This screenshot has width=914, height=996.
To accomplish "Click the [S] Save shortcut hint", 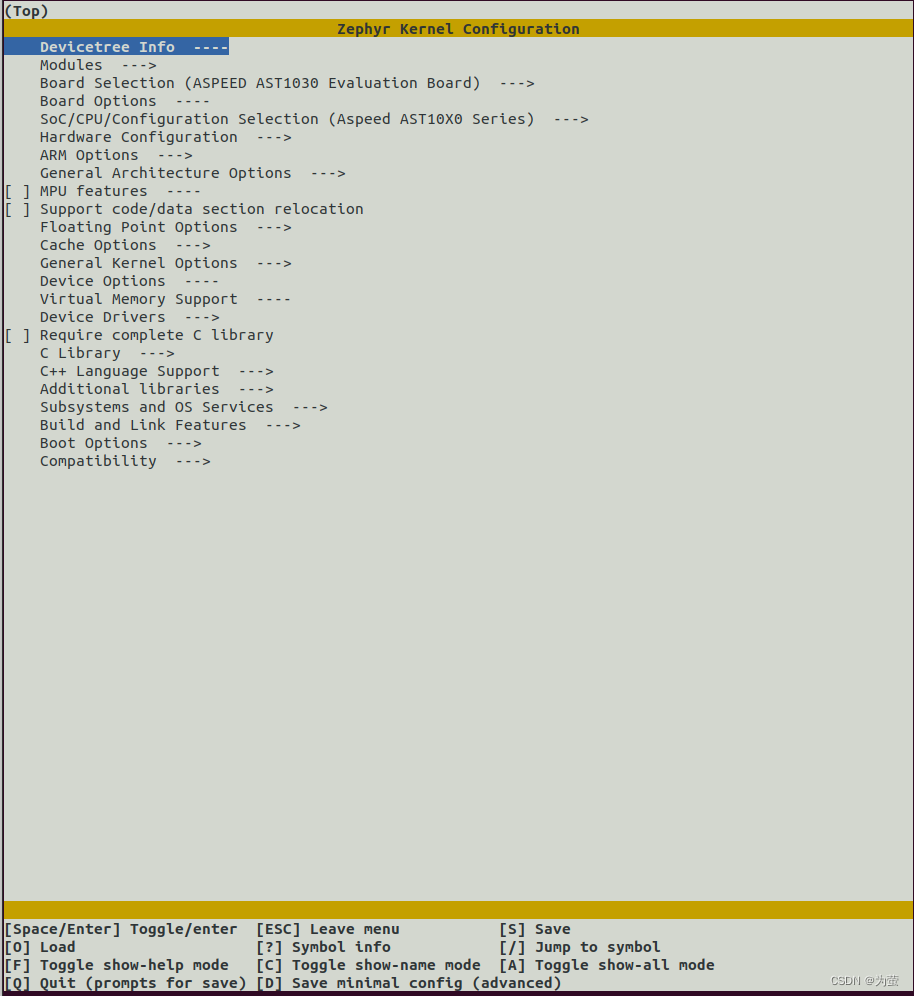I will [x=535, y=929].
